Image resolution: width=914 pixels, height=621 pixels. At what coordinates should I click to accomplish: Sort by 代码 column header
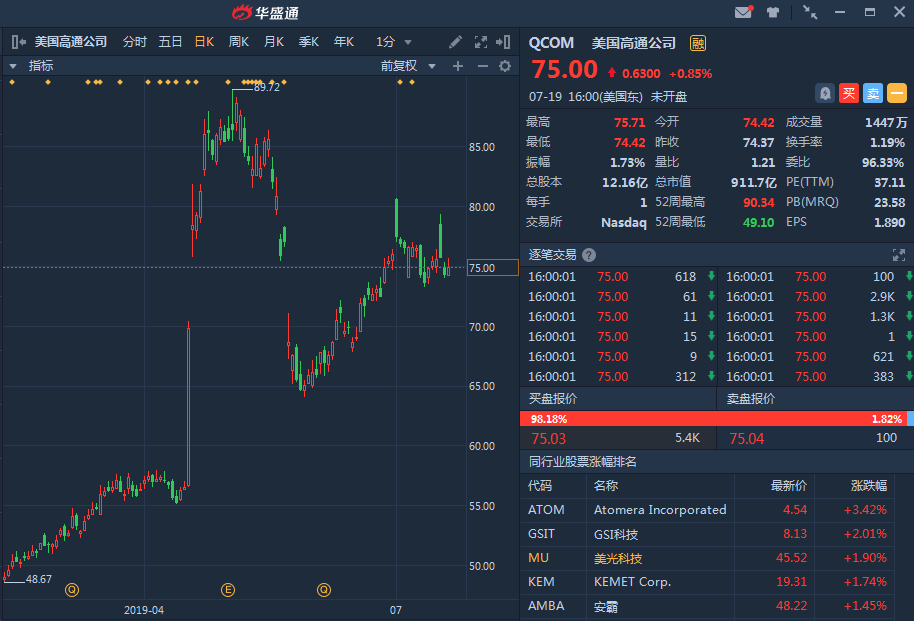(x=540, y=486)
